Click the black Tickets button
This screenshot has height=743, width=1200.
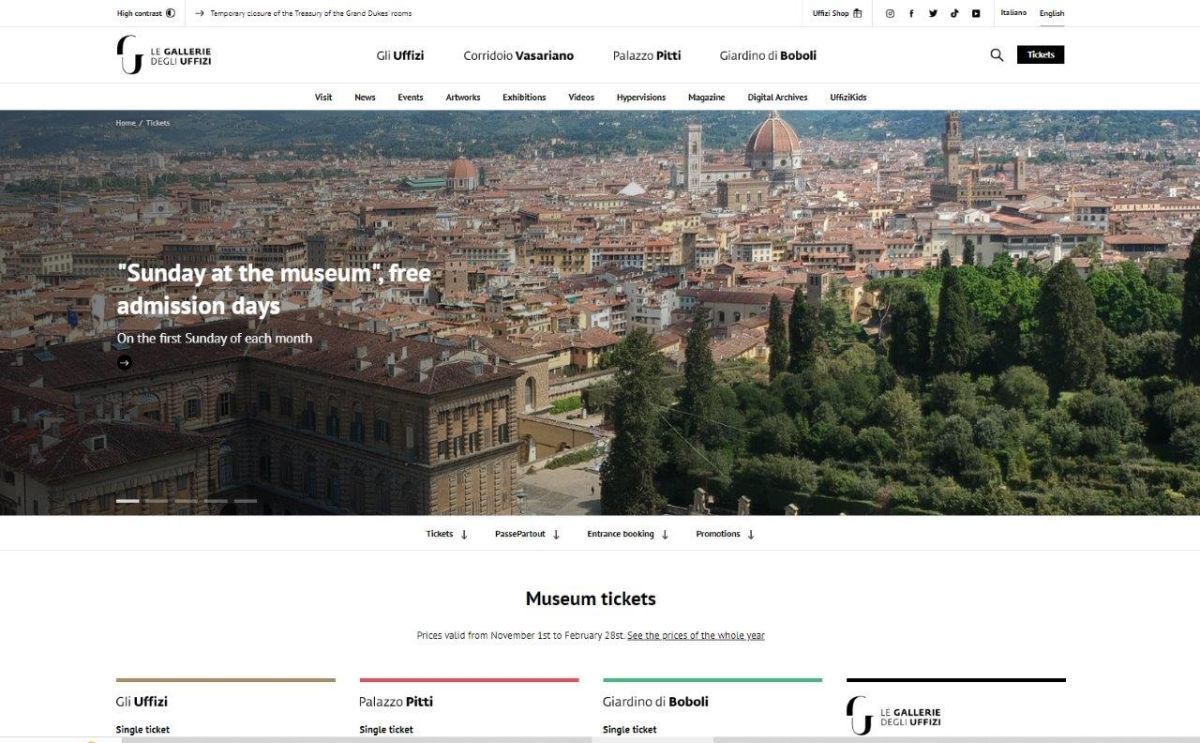[x=1040, y=55]
